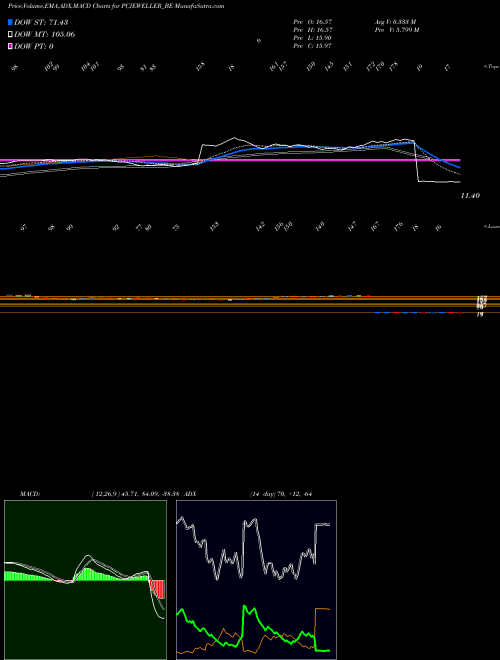Click the 'Avg V: 6.333 M' volume text
This screenshot has width=500, height=660.
[x=396, y=22]
